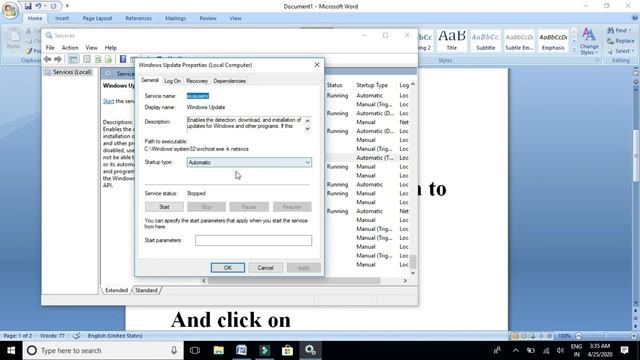Open the Services Action menu
This screenshot has height=360, width=640.
coord(70,48)
